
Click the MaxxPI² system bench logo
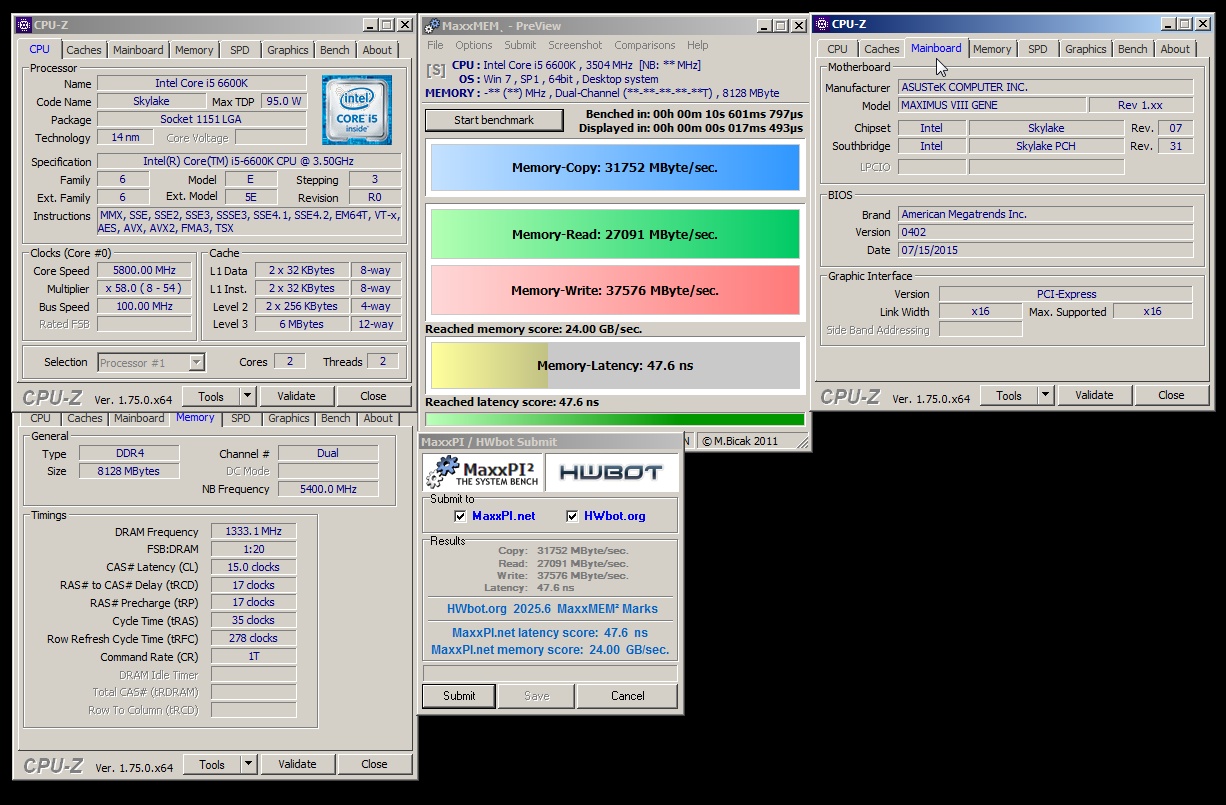coord(484,473)
